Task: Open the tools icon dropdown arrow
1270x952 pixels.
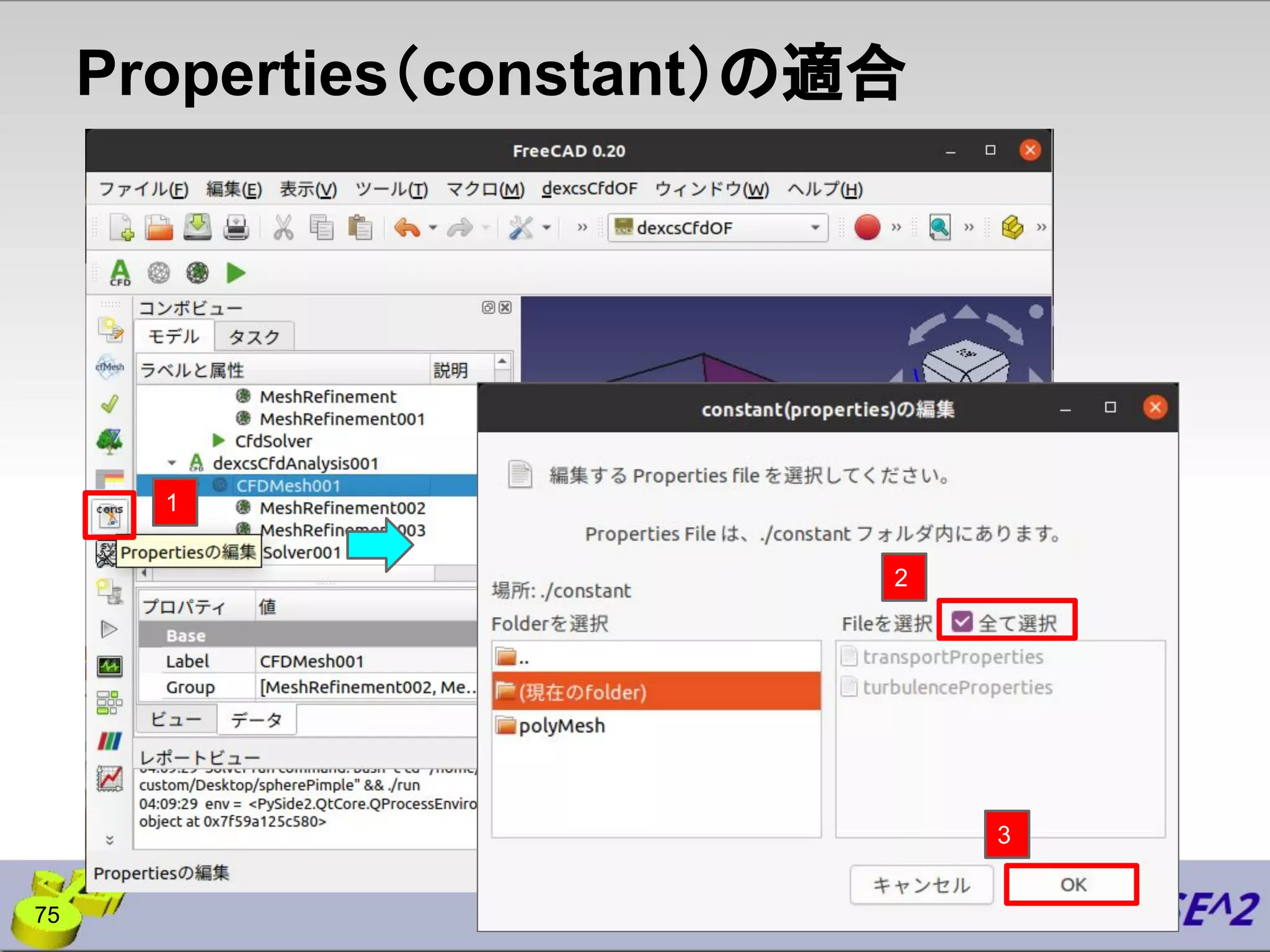Action: coord(546,227)
